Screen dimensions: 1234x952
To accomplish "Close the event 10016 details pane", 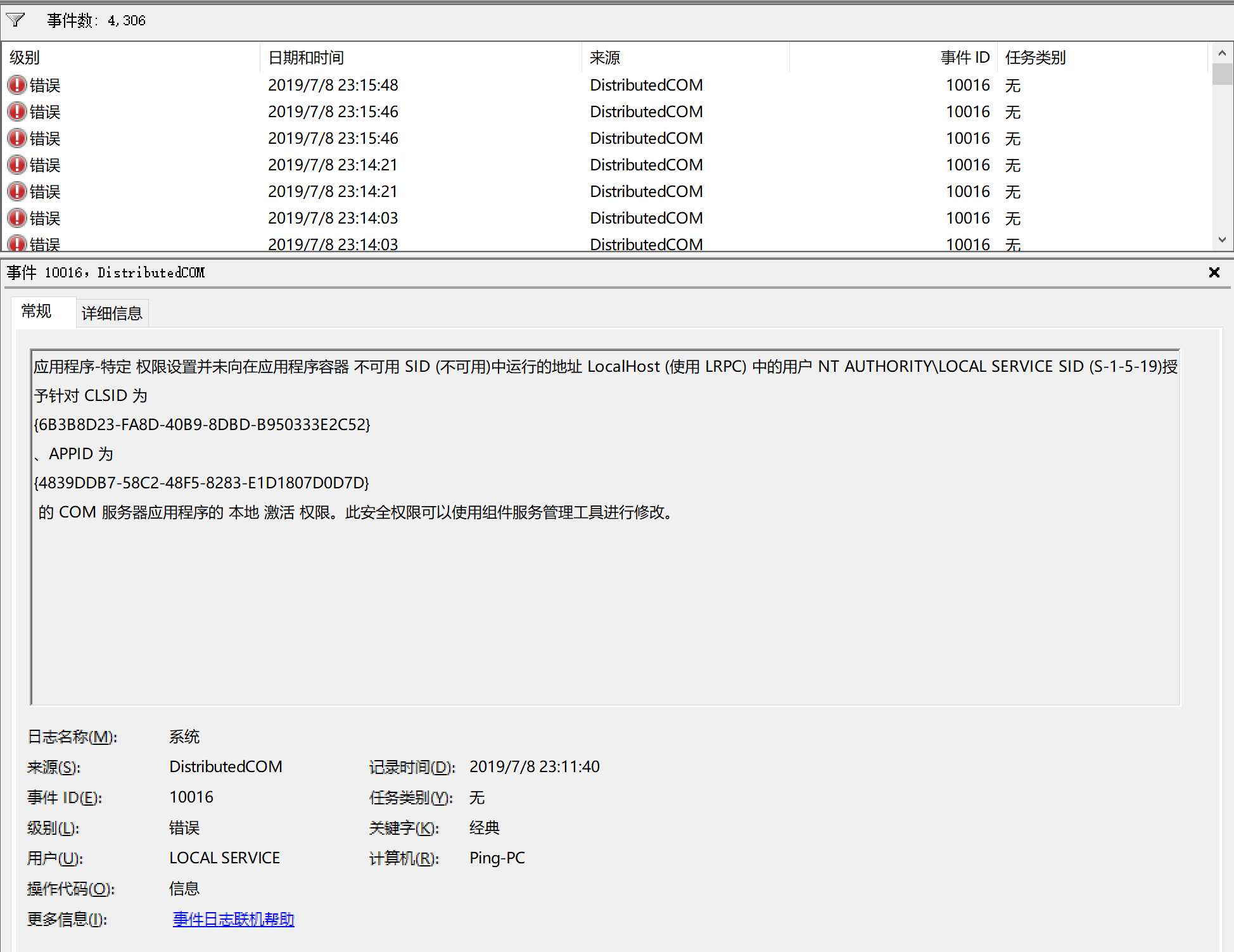I will click(x=1214, y=272).
